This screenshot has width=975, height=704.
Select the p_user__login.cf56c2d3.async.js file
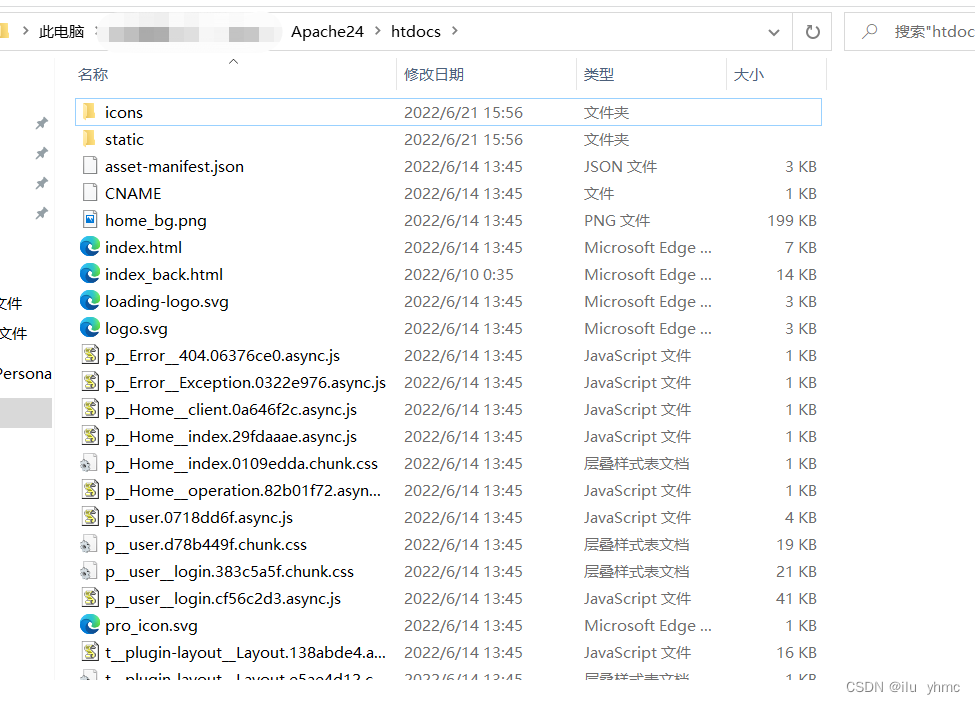(223, 598)
